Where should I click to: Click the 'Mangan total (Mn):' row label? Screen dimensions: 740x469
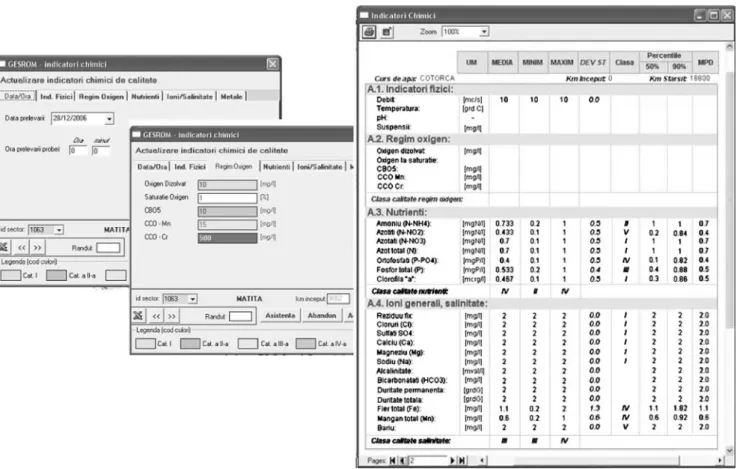click(406, 419)
